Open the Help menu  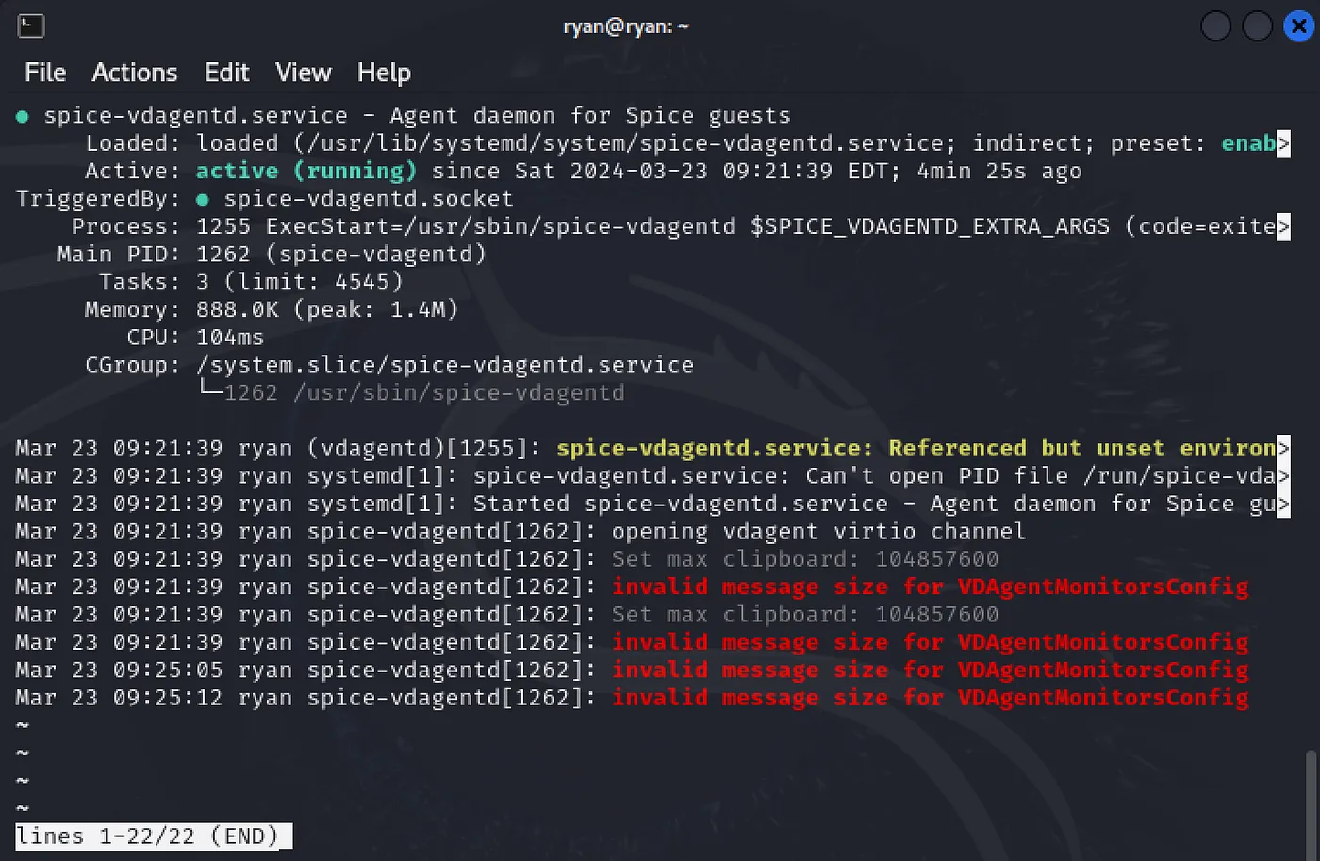(x=384, y=72)
